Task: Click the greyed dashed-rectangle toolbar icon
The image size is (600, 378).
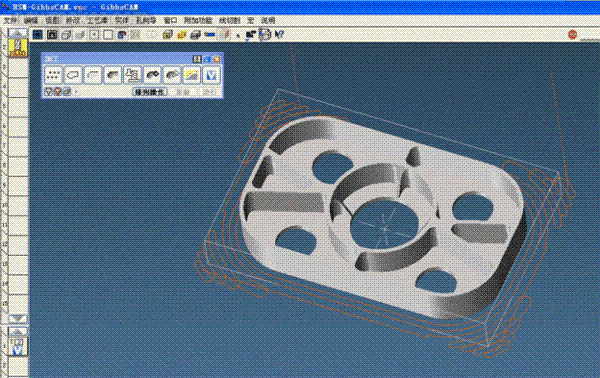Action: [152, 35]
